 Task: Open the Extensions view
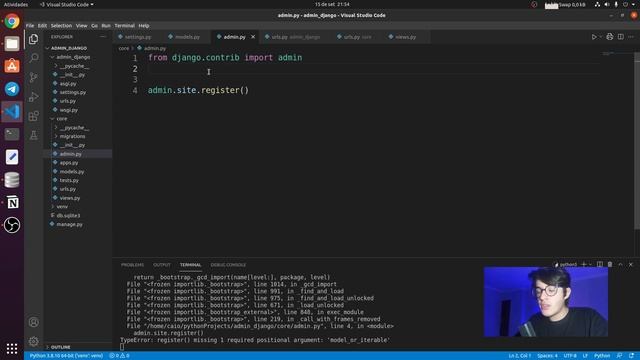tap(34, 116)
